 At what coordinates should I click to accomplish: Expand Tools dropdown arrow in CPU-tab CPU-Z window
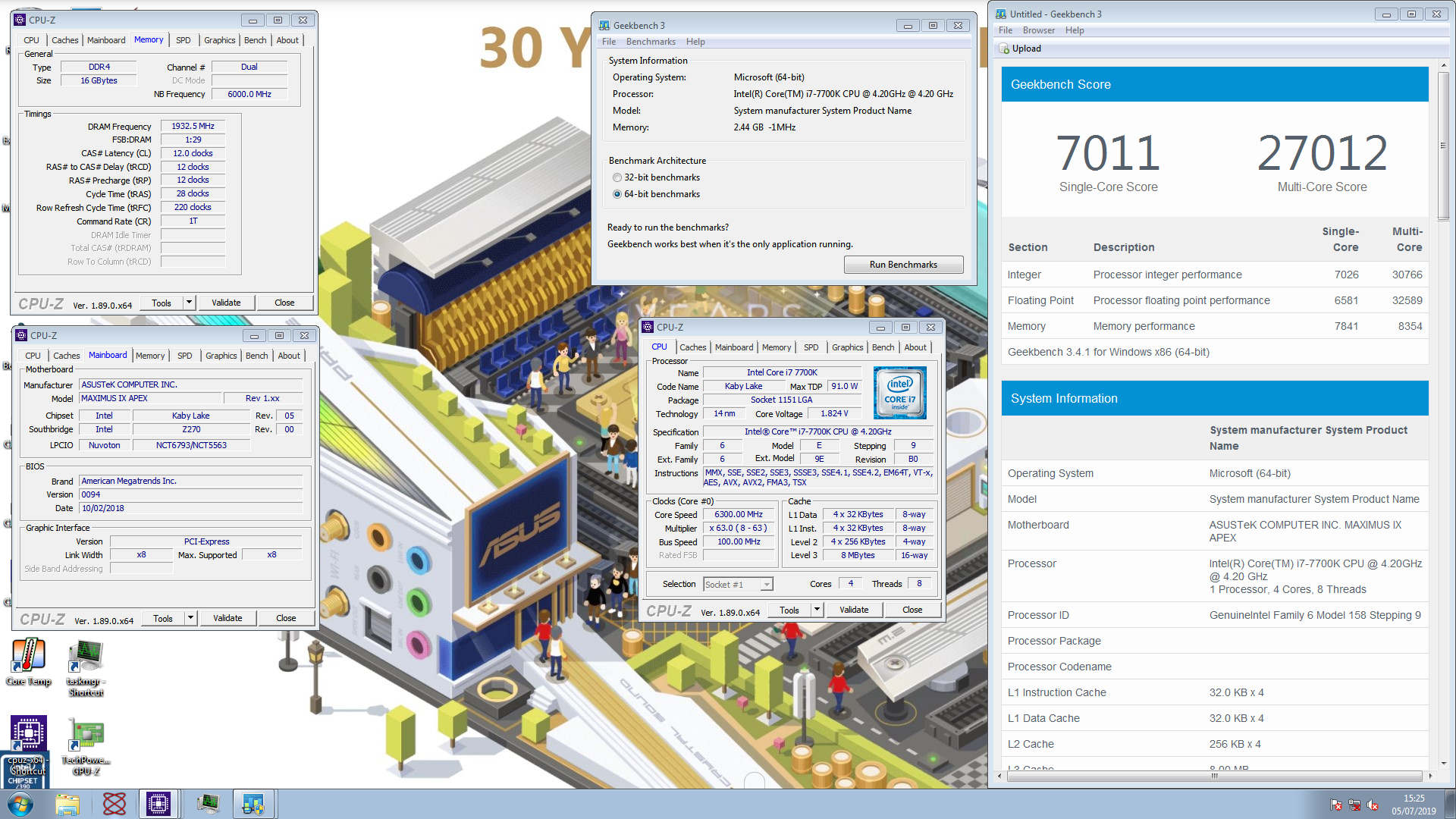pos(817,610)
